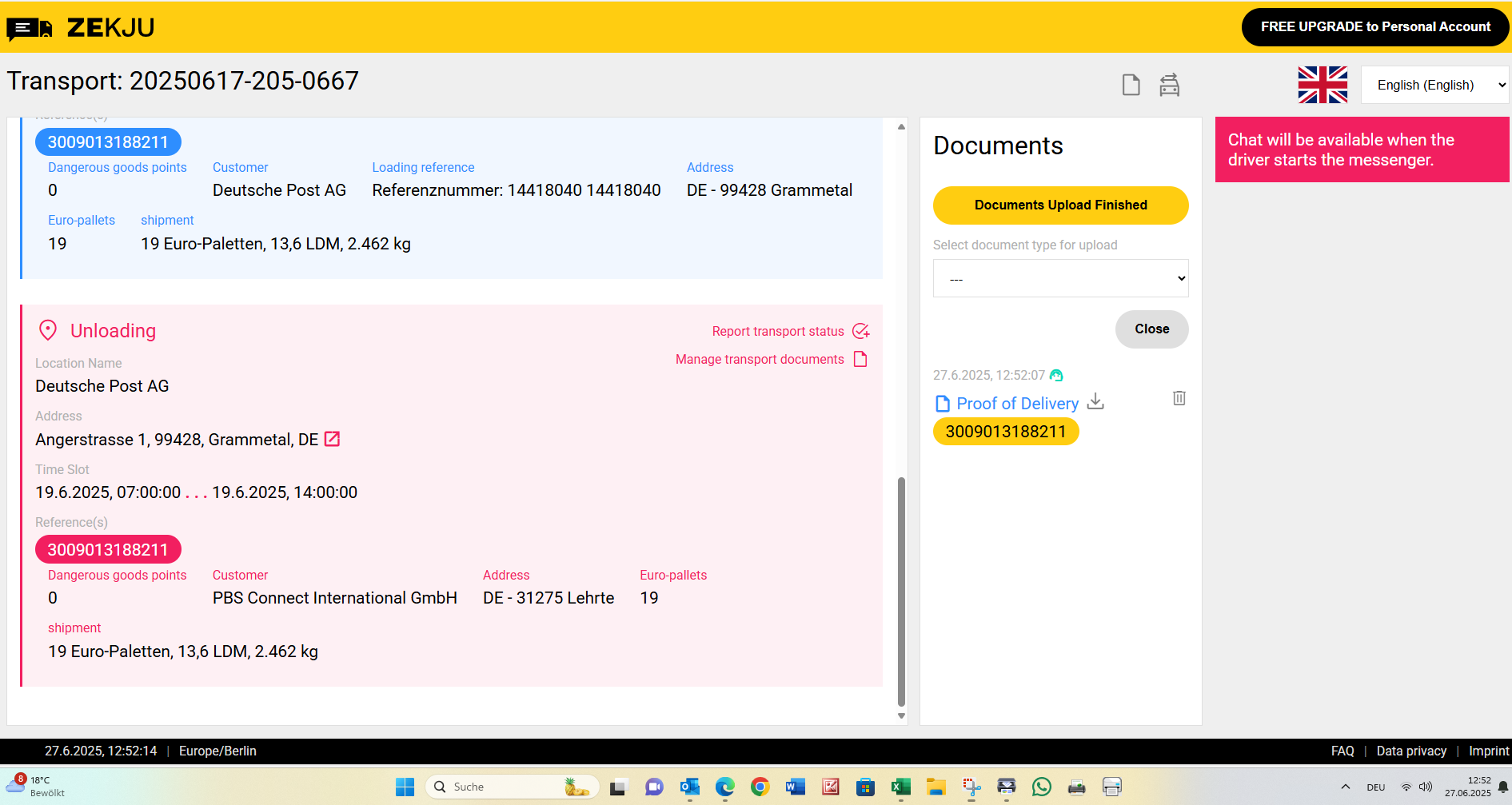Open the Teams chat taskbar icon
Viewport: 1512px width, 805px height.
coord(654,787)
